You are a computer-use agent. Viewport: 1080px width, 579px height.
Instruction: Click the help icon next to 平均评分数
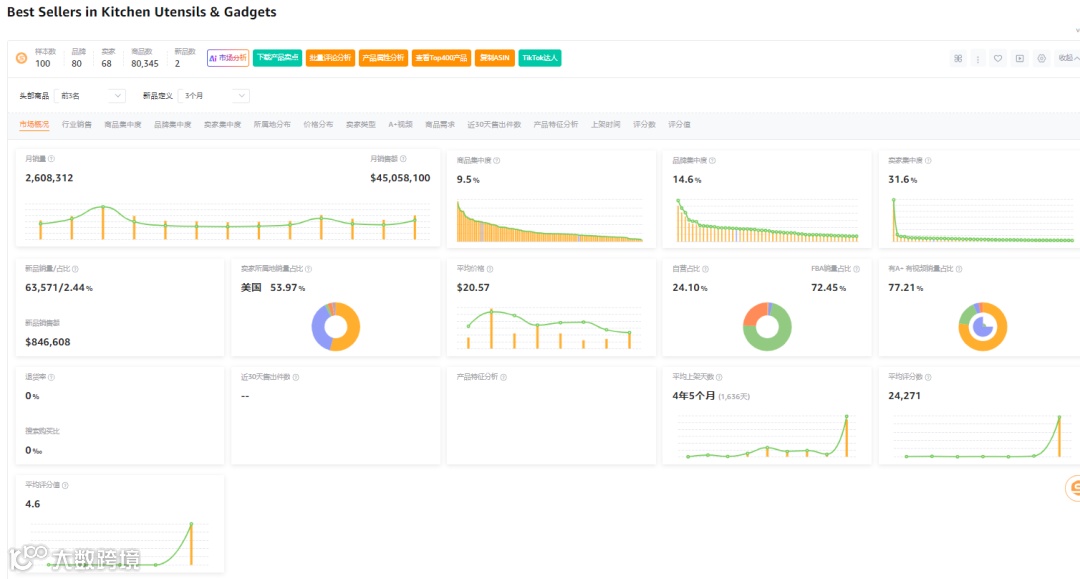928,377
